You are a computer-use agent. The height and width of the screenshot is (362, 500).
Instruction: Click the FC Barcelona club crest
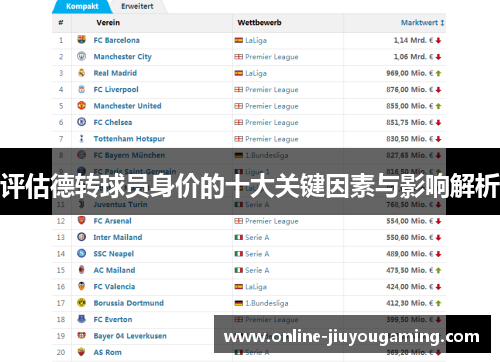(x=81, y=40)
